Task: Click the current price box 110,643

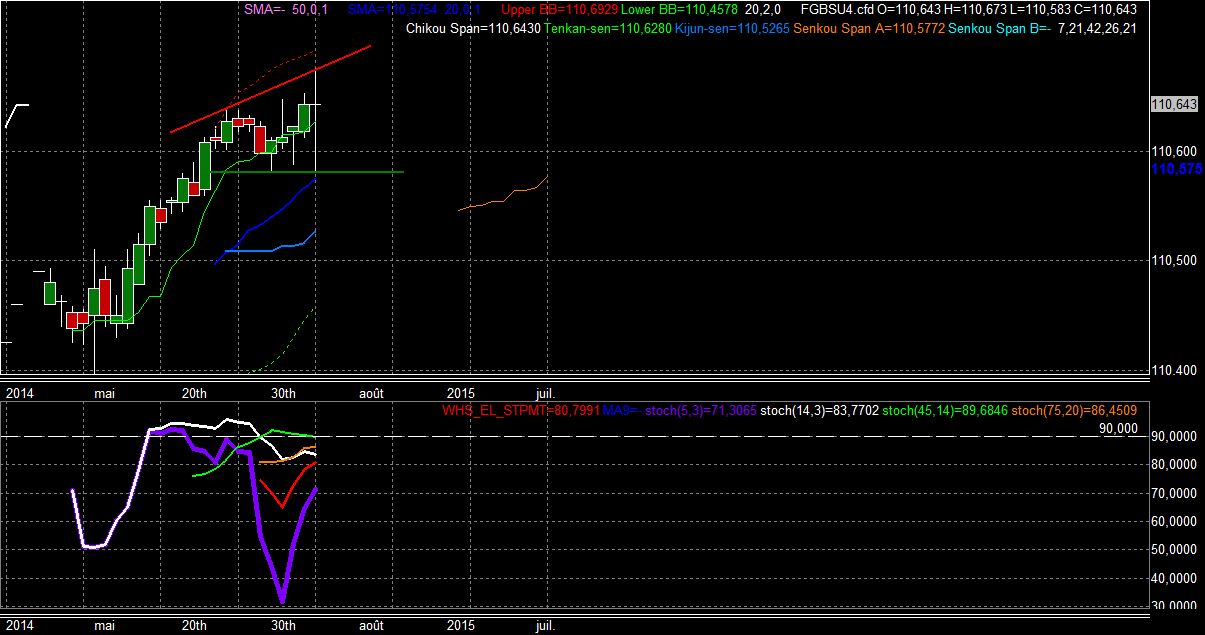Action: pyautogui.click(x=1174, y=104)
